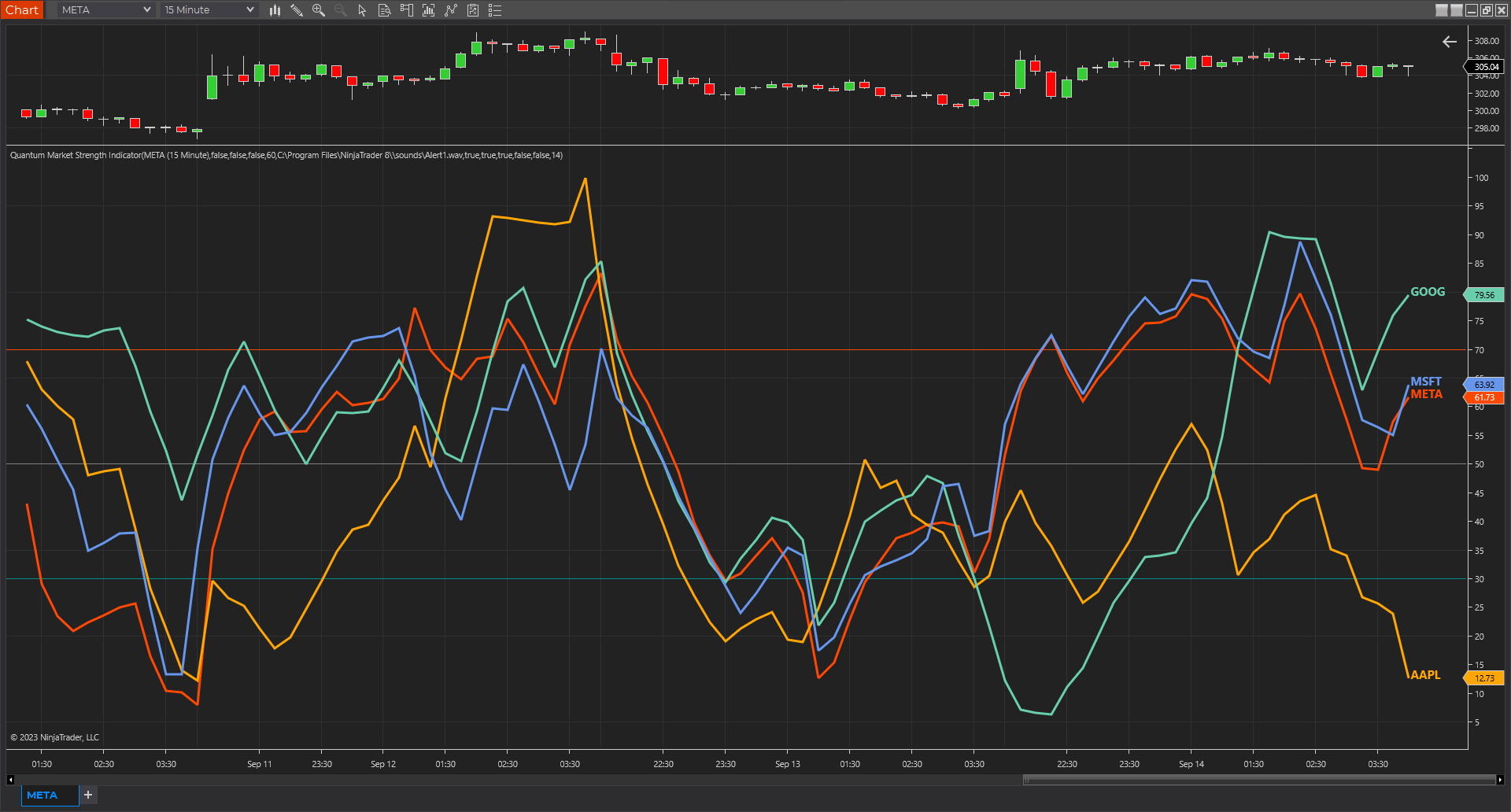Minimize the chart window
Screen dimensions: 1511x812
1472,10
